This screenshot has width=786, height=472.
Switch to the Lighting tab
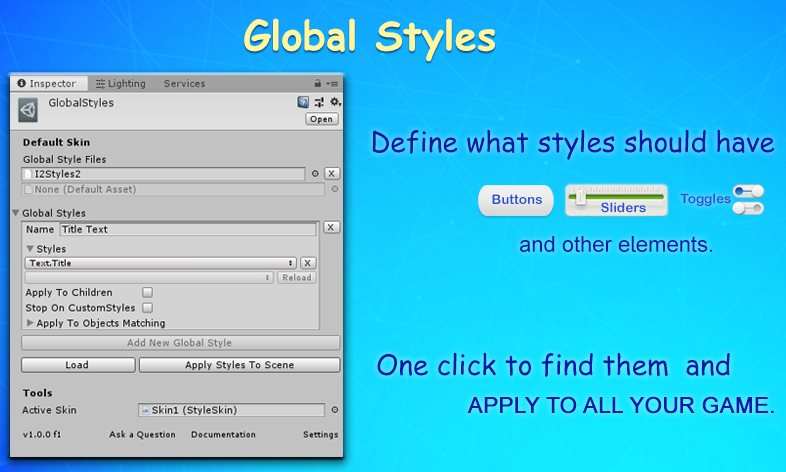121,83
